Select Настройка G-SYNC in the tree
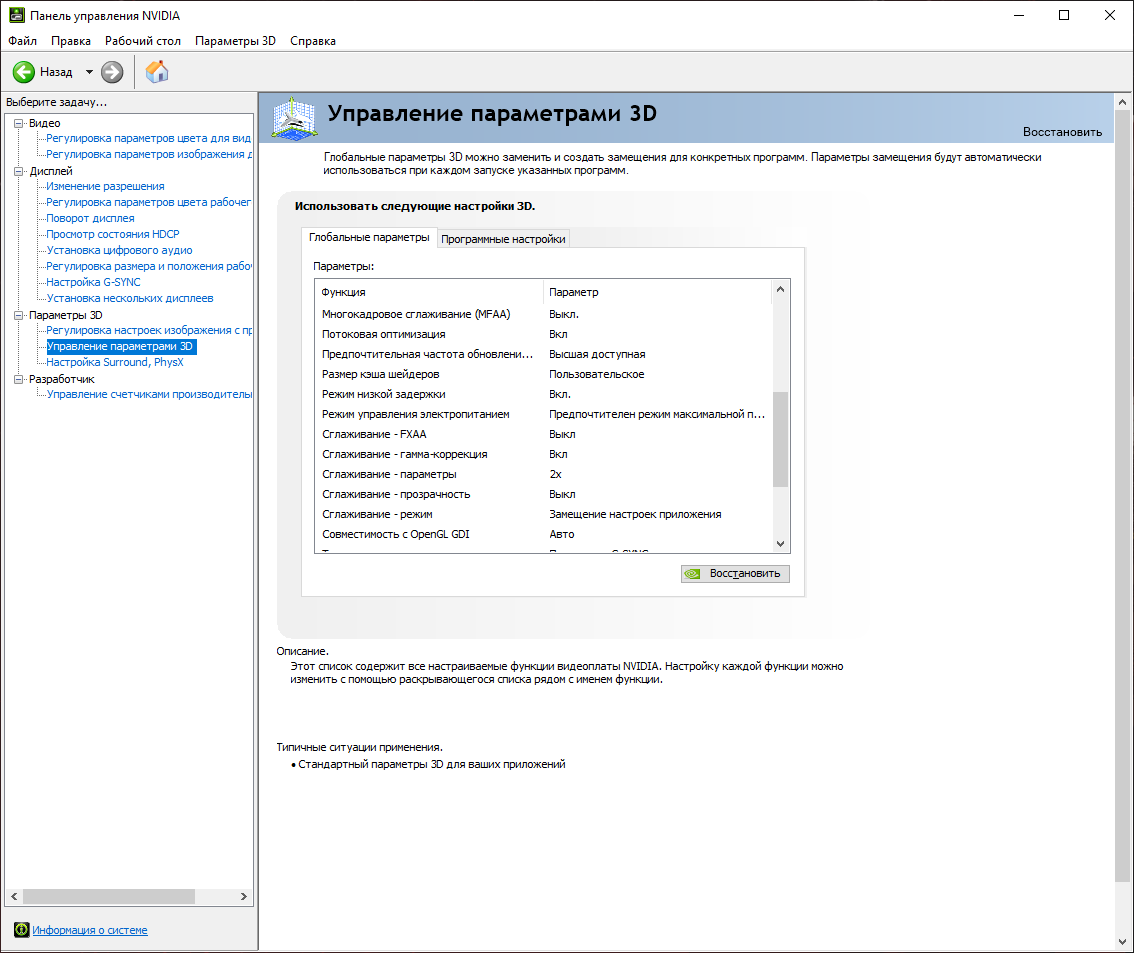 coord(93,282)
